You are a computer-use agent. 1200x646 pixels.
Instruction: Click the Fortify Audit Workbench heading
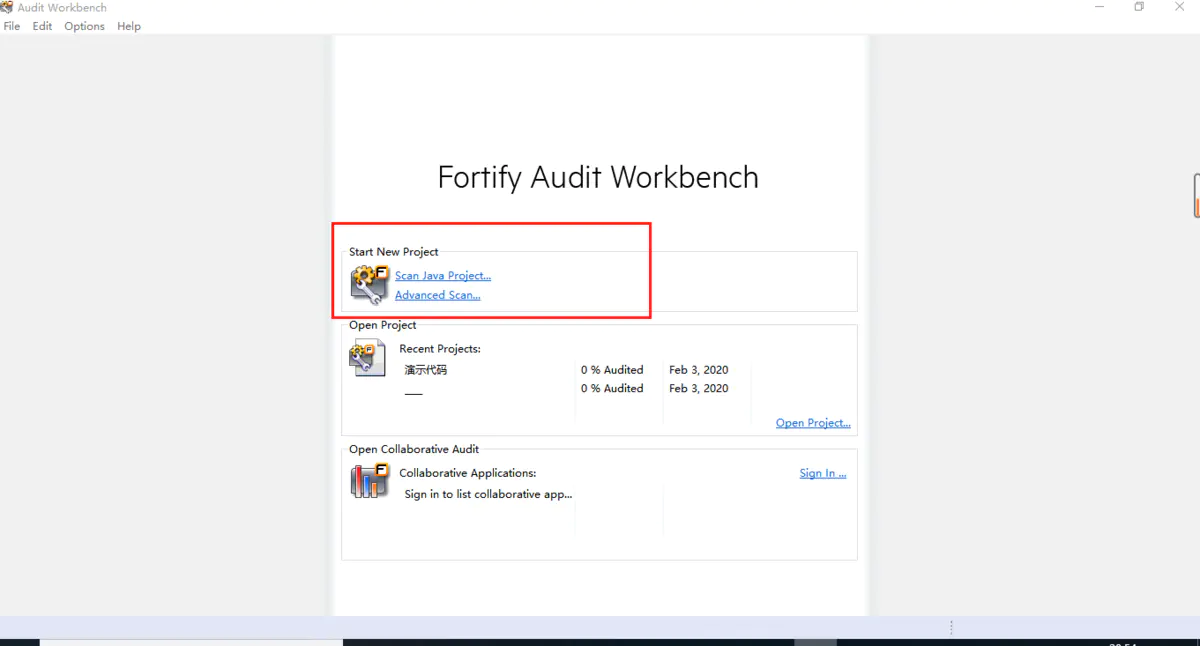point(598,177)
